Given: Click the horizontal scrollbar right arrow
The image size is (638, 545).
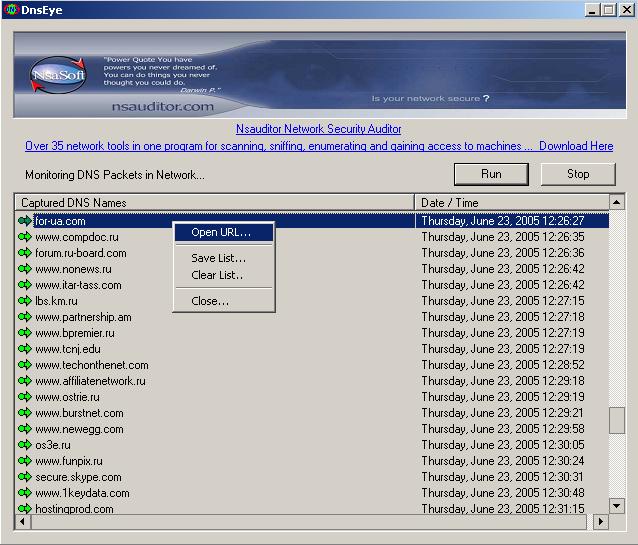Looking at the screenshot, I should [601, 521].
